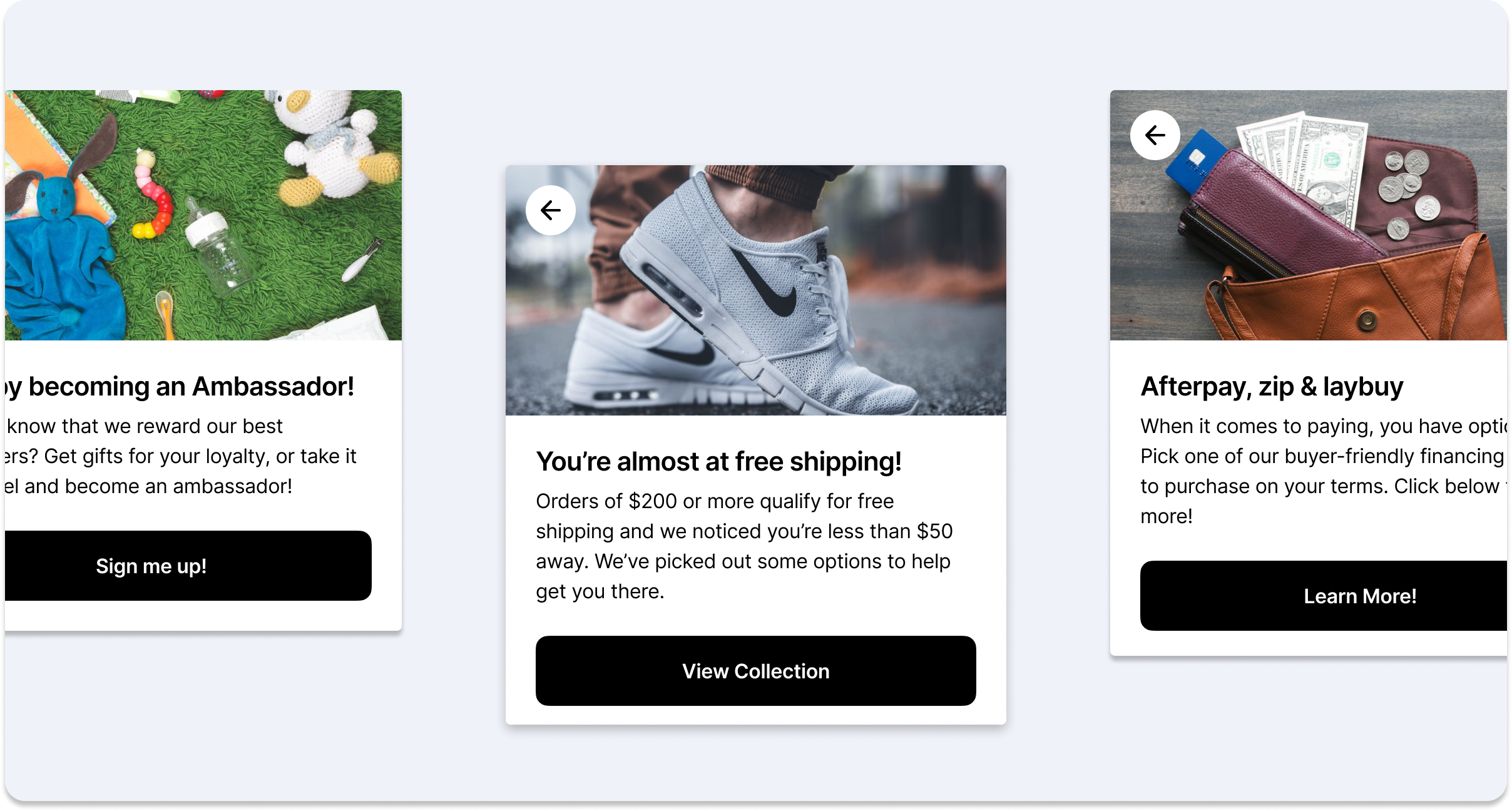
Task: Open the View Collection button
Action: pos(756,671)
